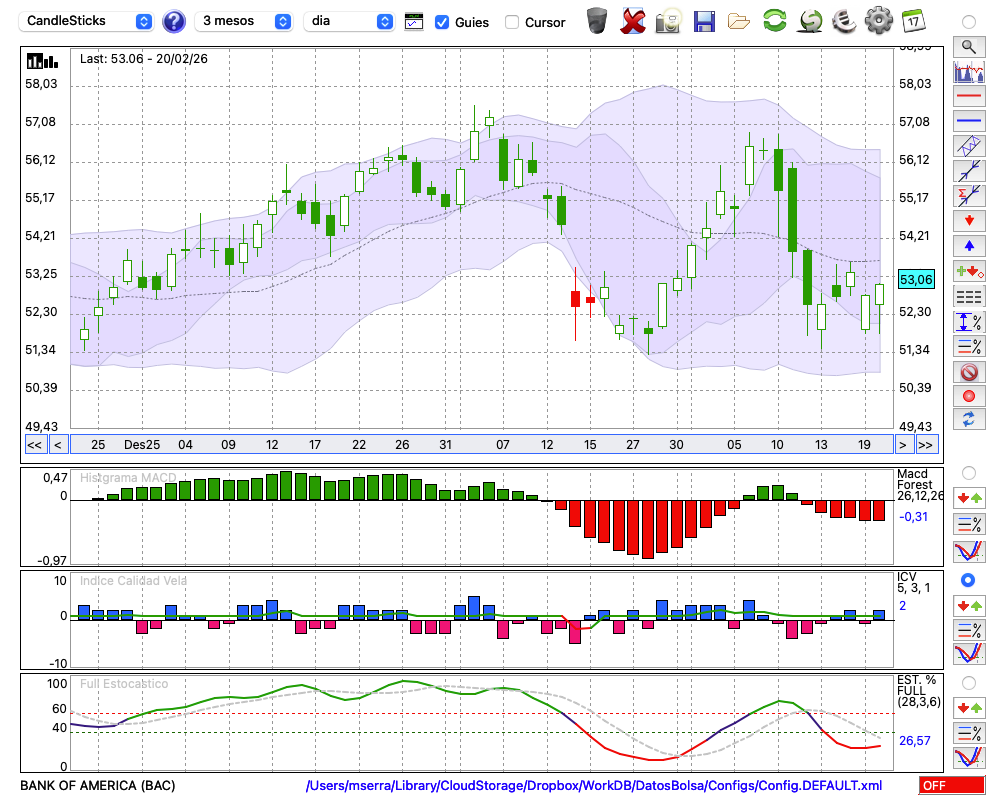Click Estocastico panel red-green arrows button
The width and height of the screenshot is (1000, 800).
tap(969, 707)
